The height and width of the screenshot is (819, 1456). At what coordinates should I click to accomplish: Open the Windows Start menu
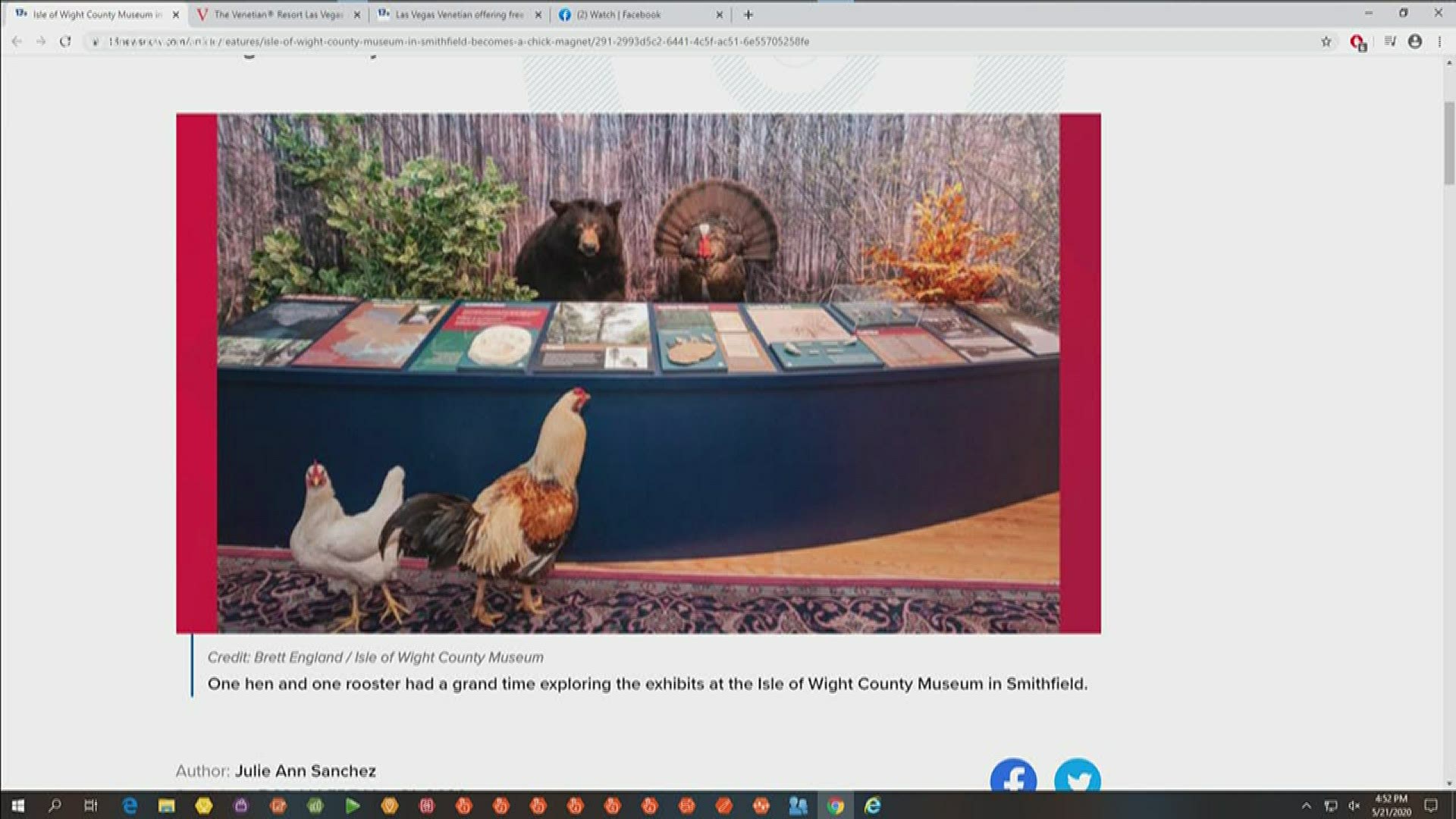click(x=17, y=805)
